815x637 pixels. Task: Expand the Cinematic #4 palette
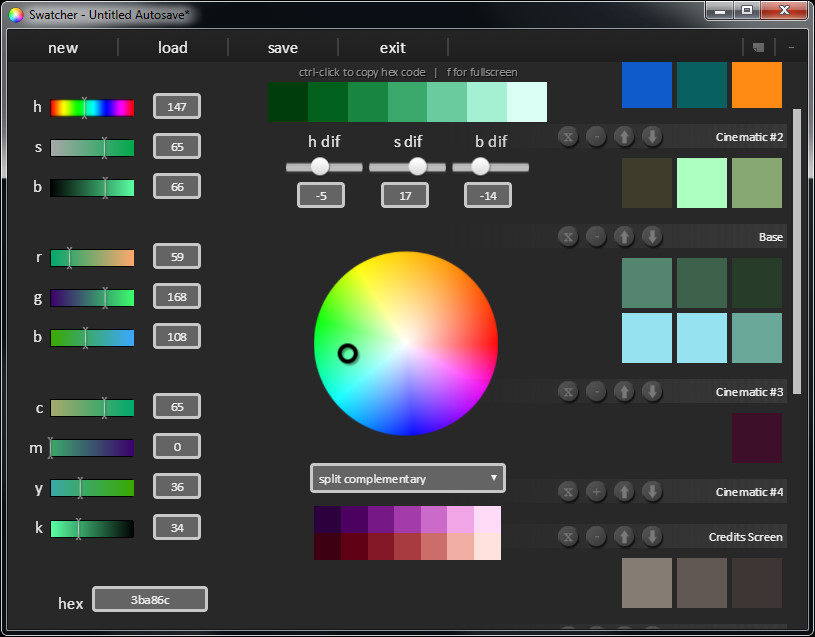[x=596, y=491]
